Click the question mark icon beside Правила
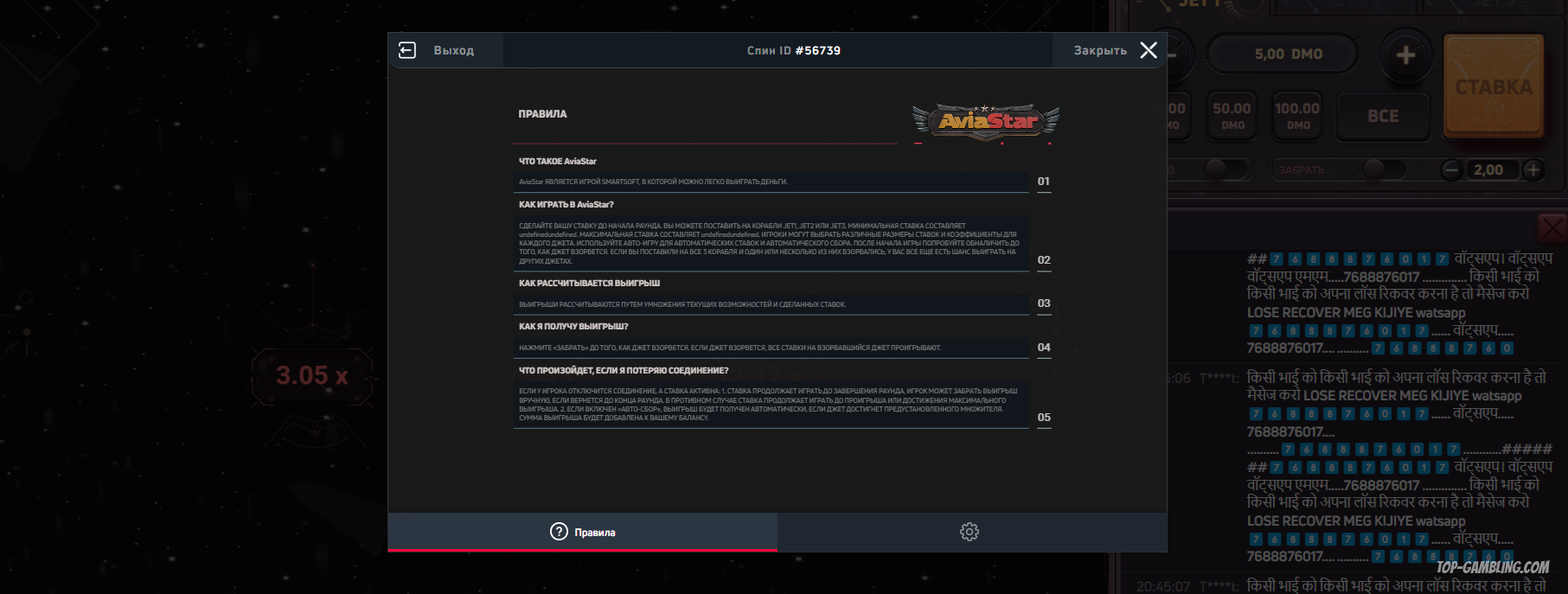Image resolution: width=1568 pixels, height=594 pixels. (559, 532)
